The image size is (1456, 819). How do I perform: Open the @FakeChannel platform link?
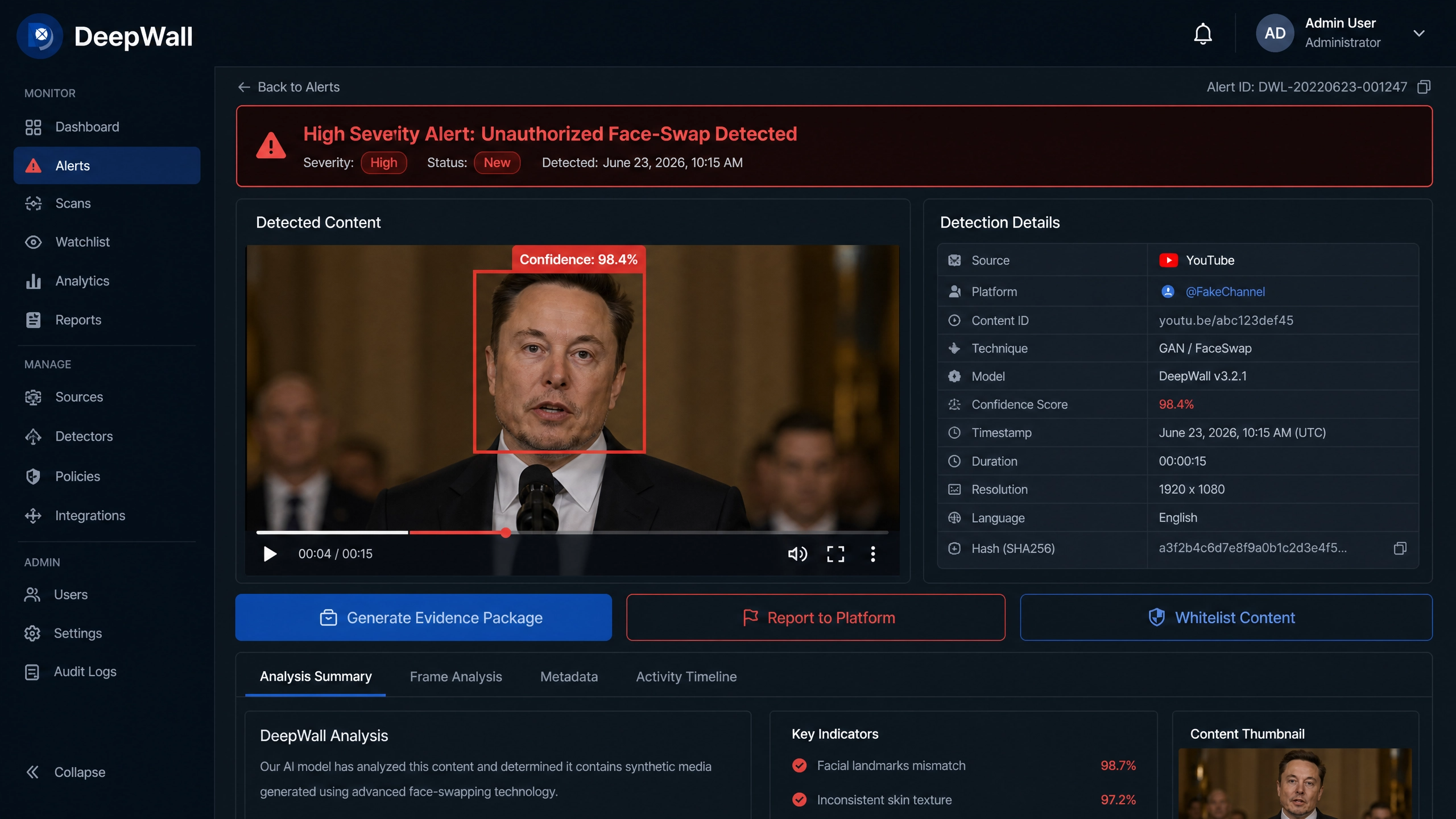click(x=1225, y=292)
